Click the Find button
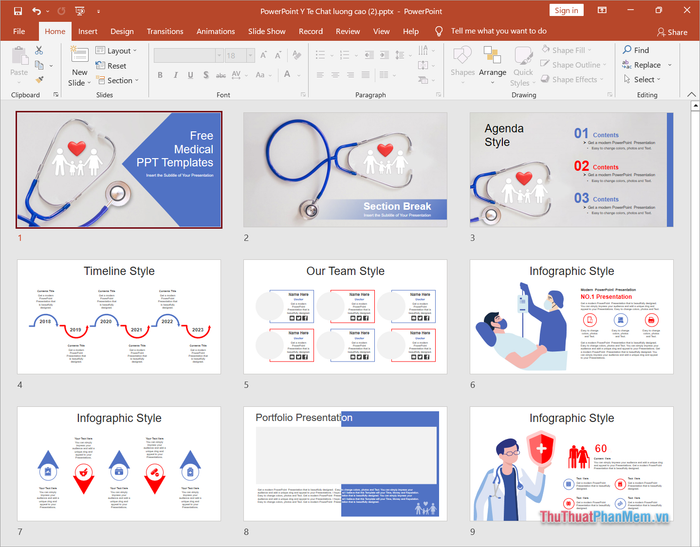 tap(636, 50)
